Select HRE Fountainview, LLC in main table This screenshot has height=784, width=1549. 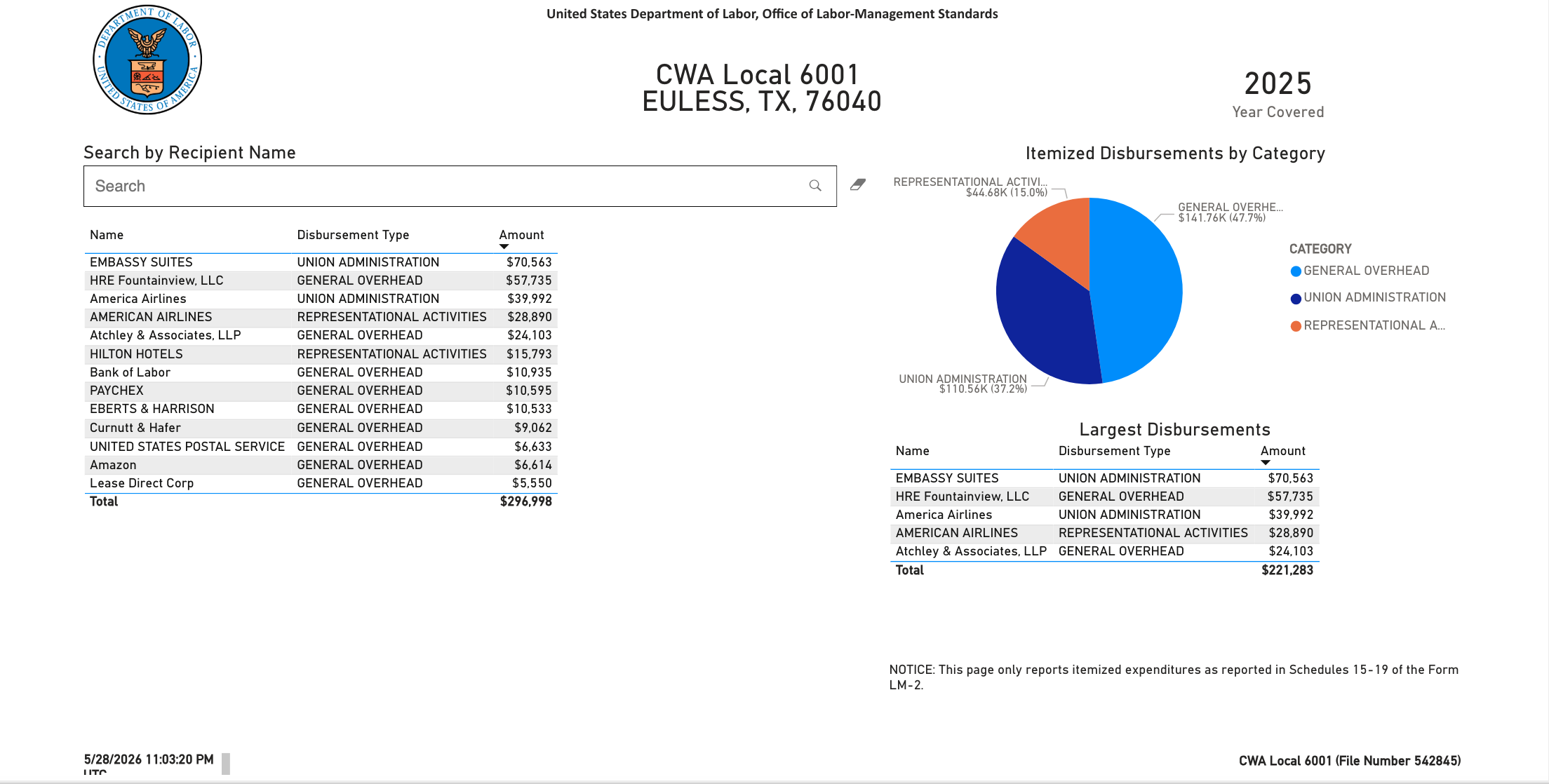(x=321, y=281)
